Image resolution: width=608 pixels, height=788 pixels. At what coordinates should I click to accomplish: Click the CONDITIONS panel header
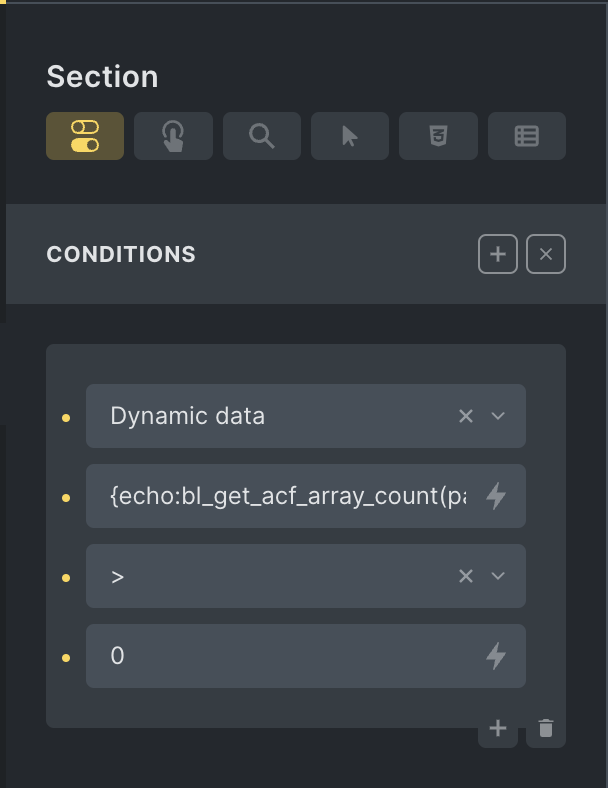click(306, 254)
